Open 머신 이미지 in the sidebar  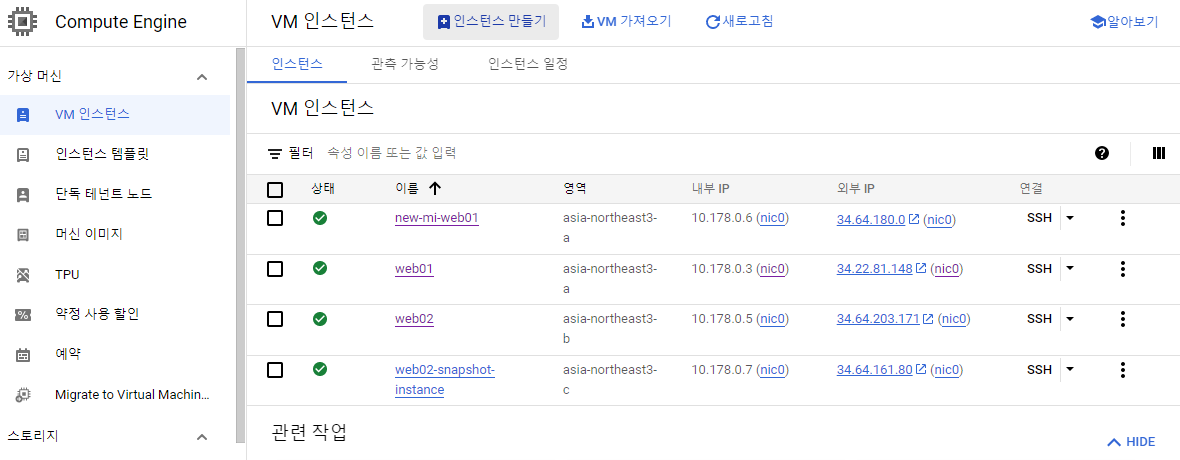point(88,234)
